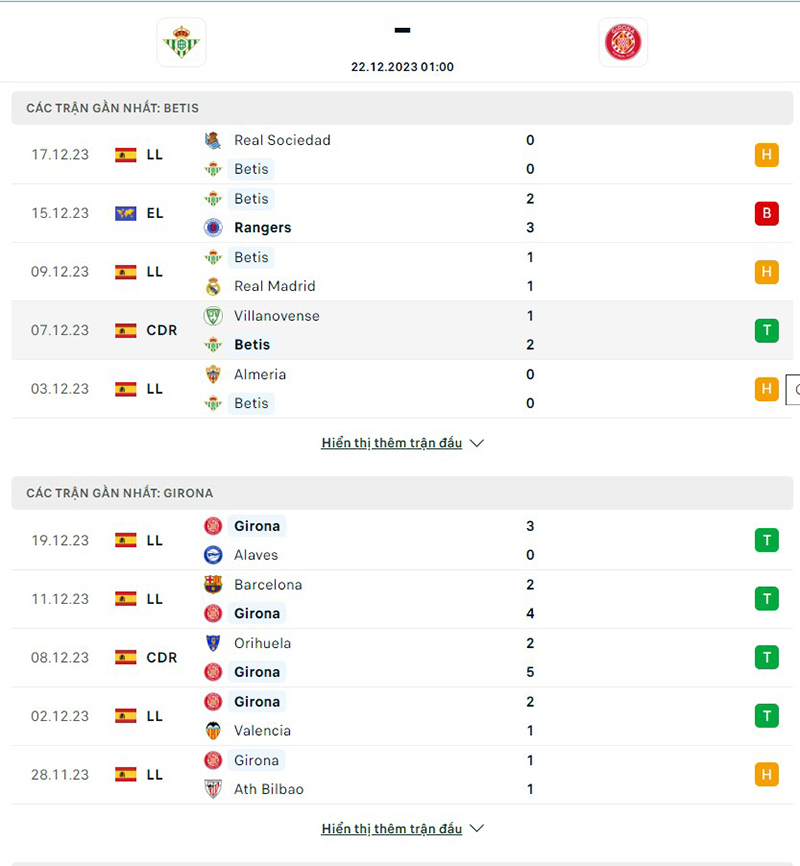Viewport: 800px width, 866px height.
Task: Click the search icon at the screen's right edge
Action: click(794, 389)
